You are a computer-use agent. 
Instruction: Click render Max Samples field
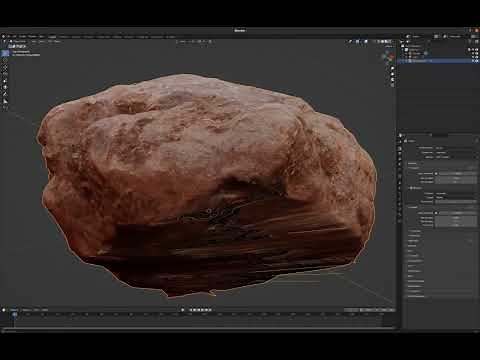tap(456, 218)
